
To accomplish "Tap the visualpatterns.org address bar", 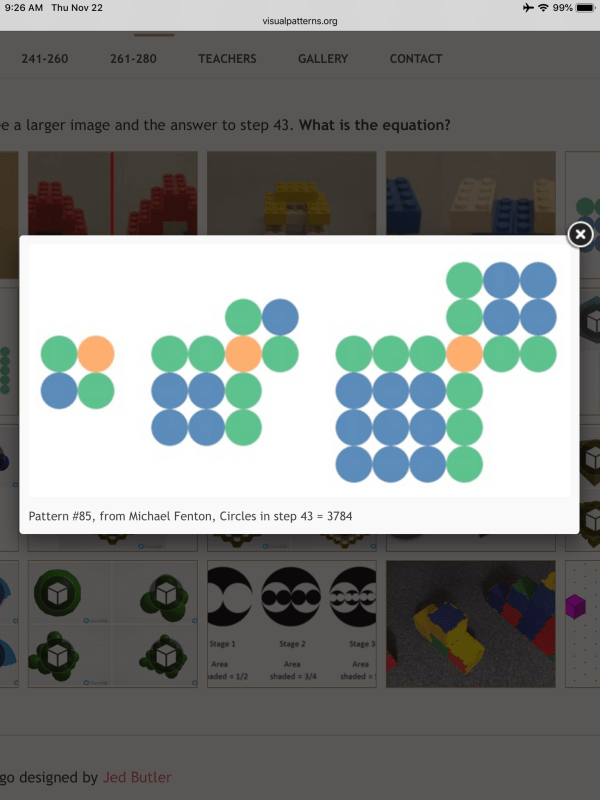I will (300, 20).
